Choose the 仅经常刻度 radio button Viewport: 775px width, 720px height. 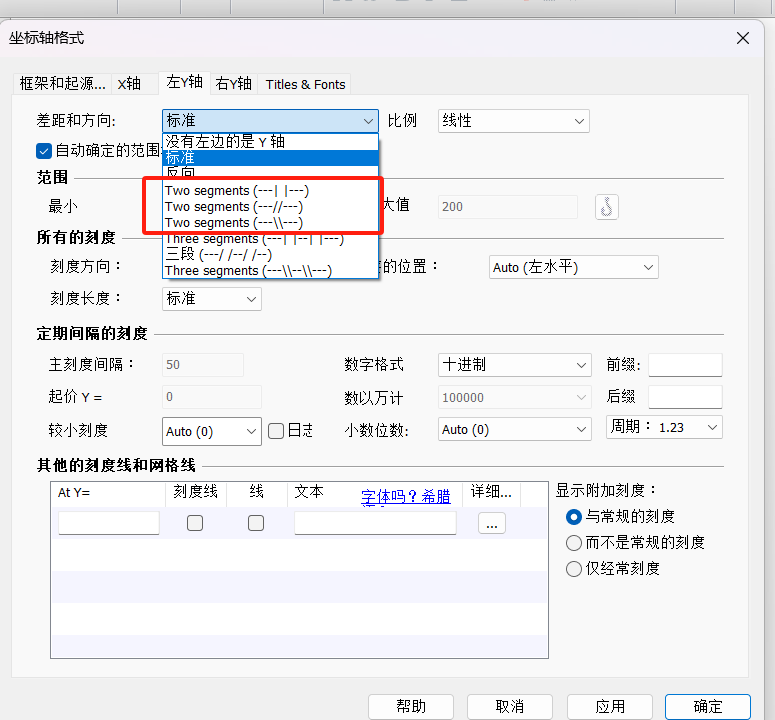574,569
